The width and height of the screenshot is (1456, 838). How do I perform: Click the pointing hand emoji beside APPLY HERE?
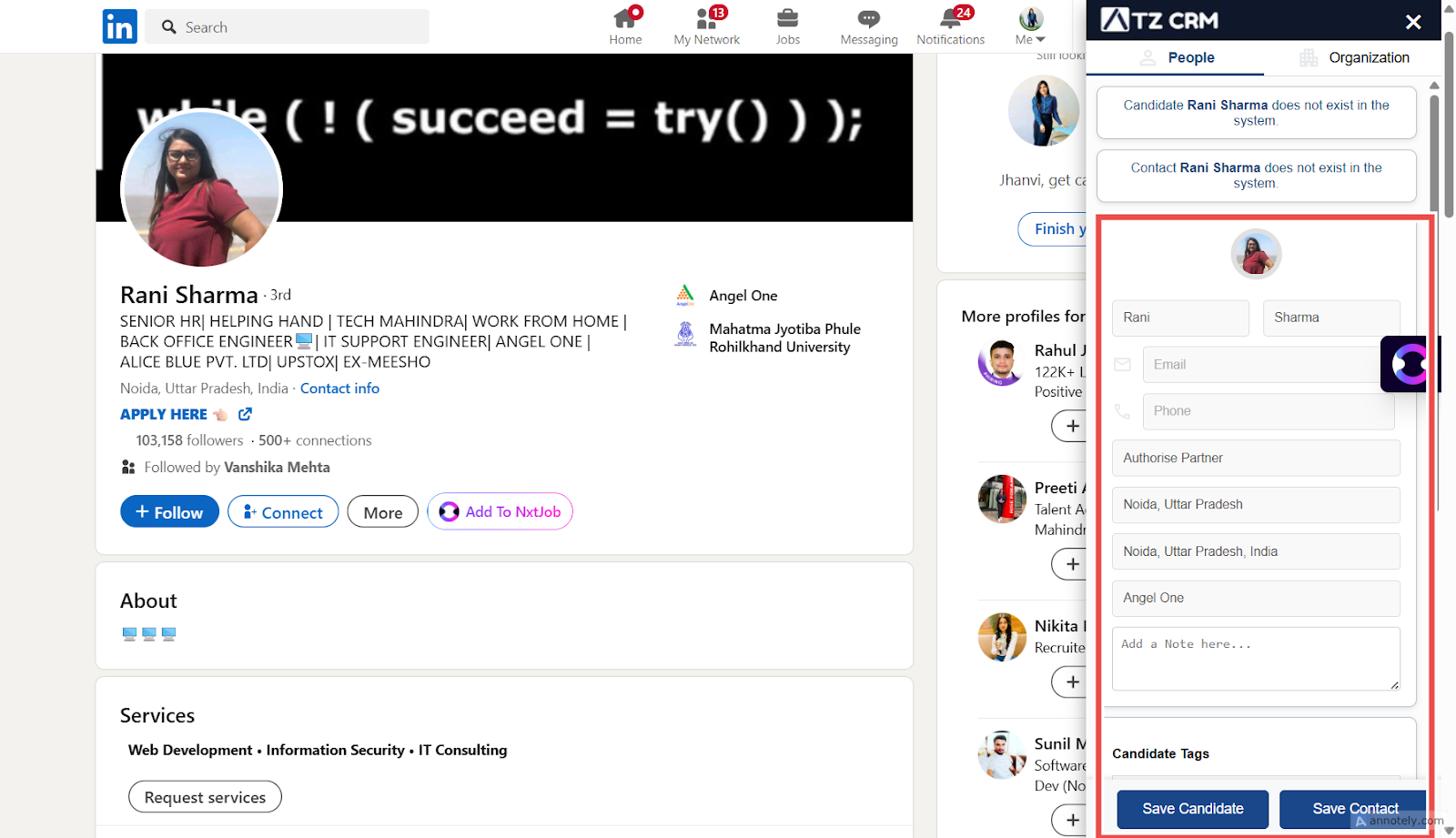coord(220,414)
